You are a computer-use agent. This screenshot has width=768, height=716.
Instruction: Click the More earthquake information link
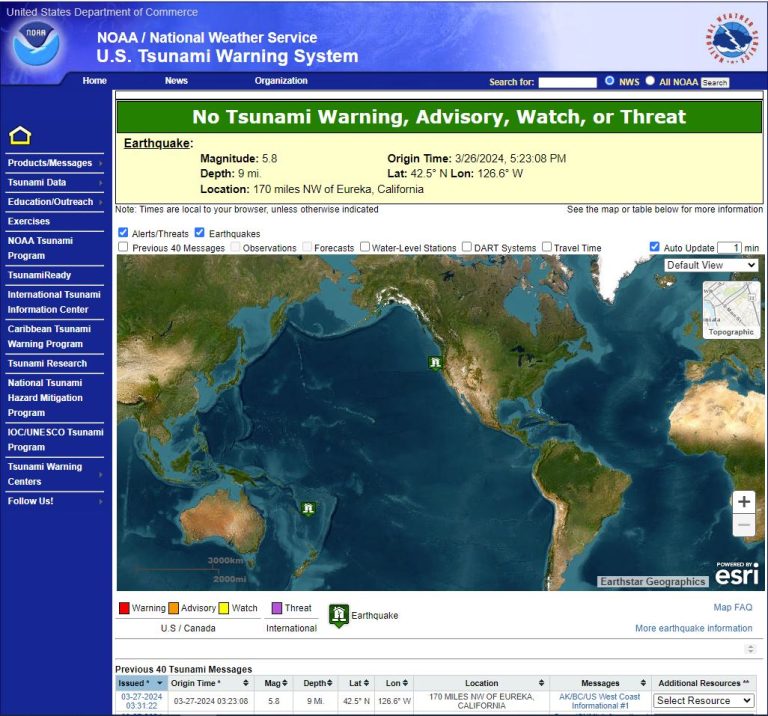(693, 628)
